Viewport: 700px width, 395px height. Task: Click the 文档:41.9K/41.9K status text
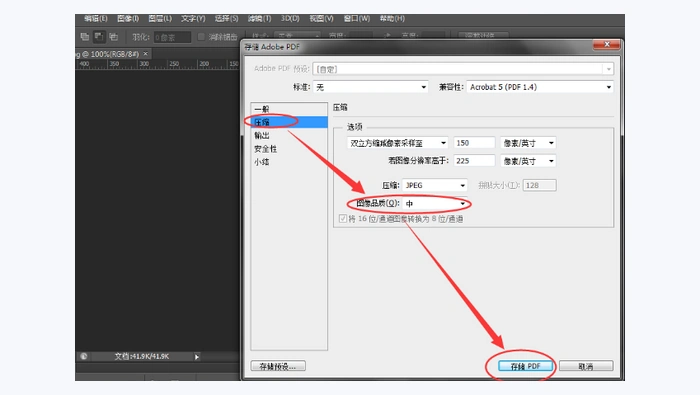click(x=142, y=356)
